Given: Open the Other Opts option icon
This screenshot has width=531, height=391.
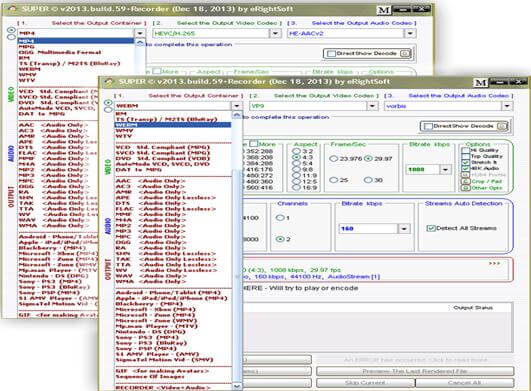Looking at the screenshot, I should tap(465, 188).
